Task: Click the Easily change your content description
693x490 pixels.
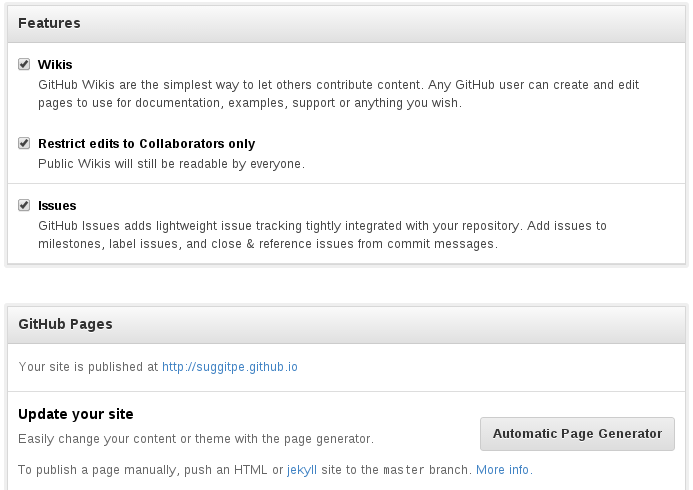Action: point(196,438)
